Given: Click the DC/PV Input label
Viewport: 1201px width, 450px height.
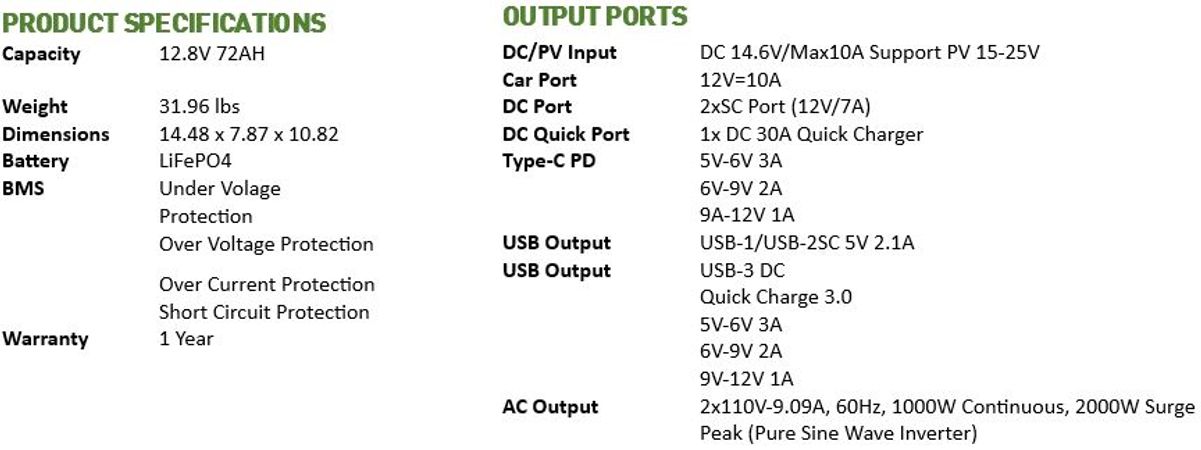Looking at the screenshot, I should click(559, 53).
